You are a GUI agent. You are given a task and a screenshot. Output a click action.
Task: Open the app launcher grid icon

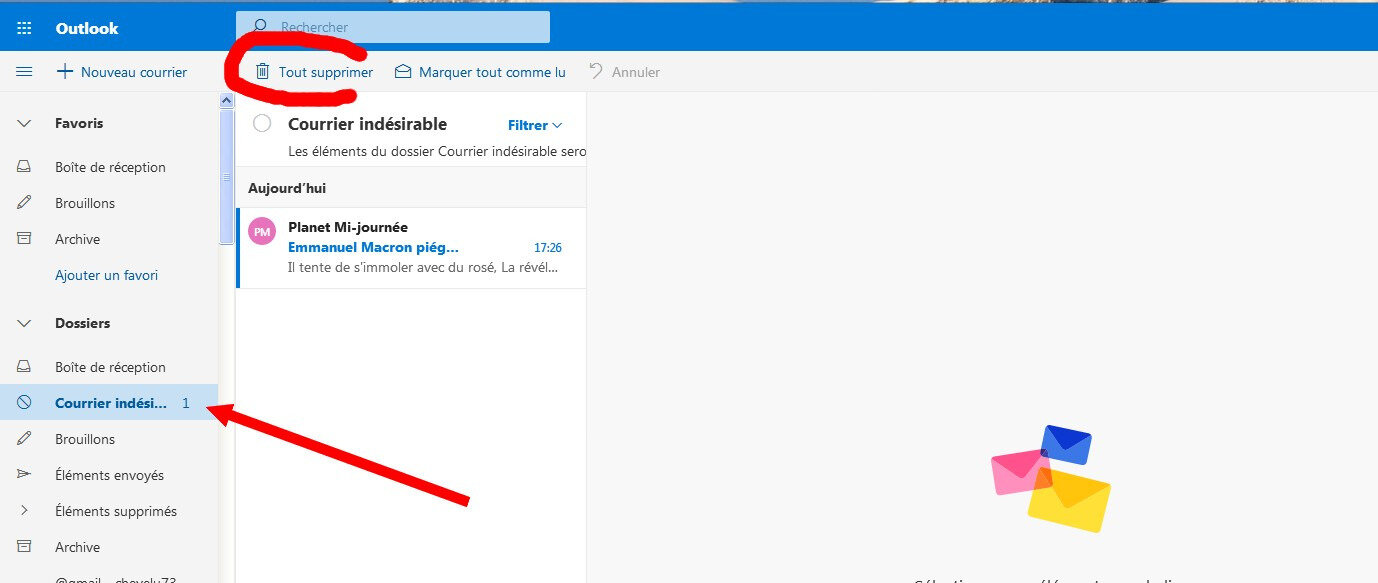tap(24, 28)
